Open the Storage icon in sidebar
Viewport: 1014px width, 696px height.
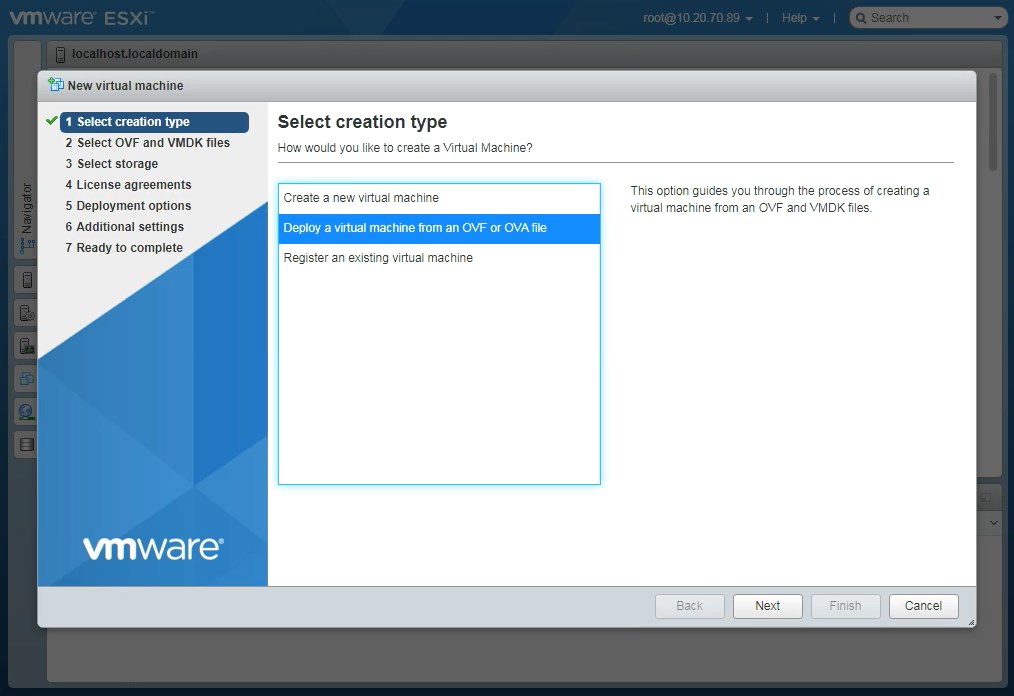pyautogui.click(x=26, y=444)
